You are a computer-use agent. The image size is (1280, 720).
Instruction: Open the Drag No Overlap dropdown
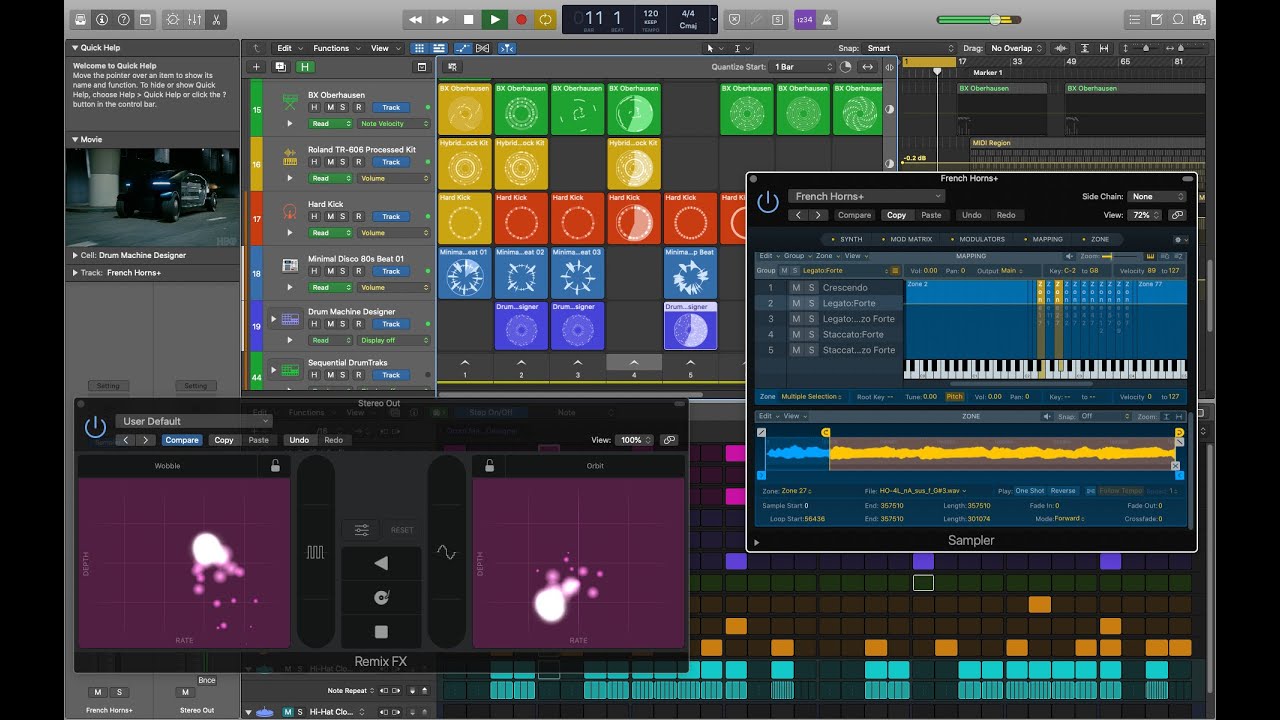click(1015, 48)
